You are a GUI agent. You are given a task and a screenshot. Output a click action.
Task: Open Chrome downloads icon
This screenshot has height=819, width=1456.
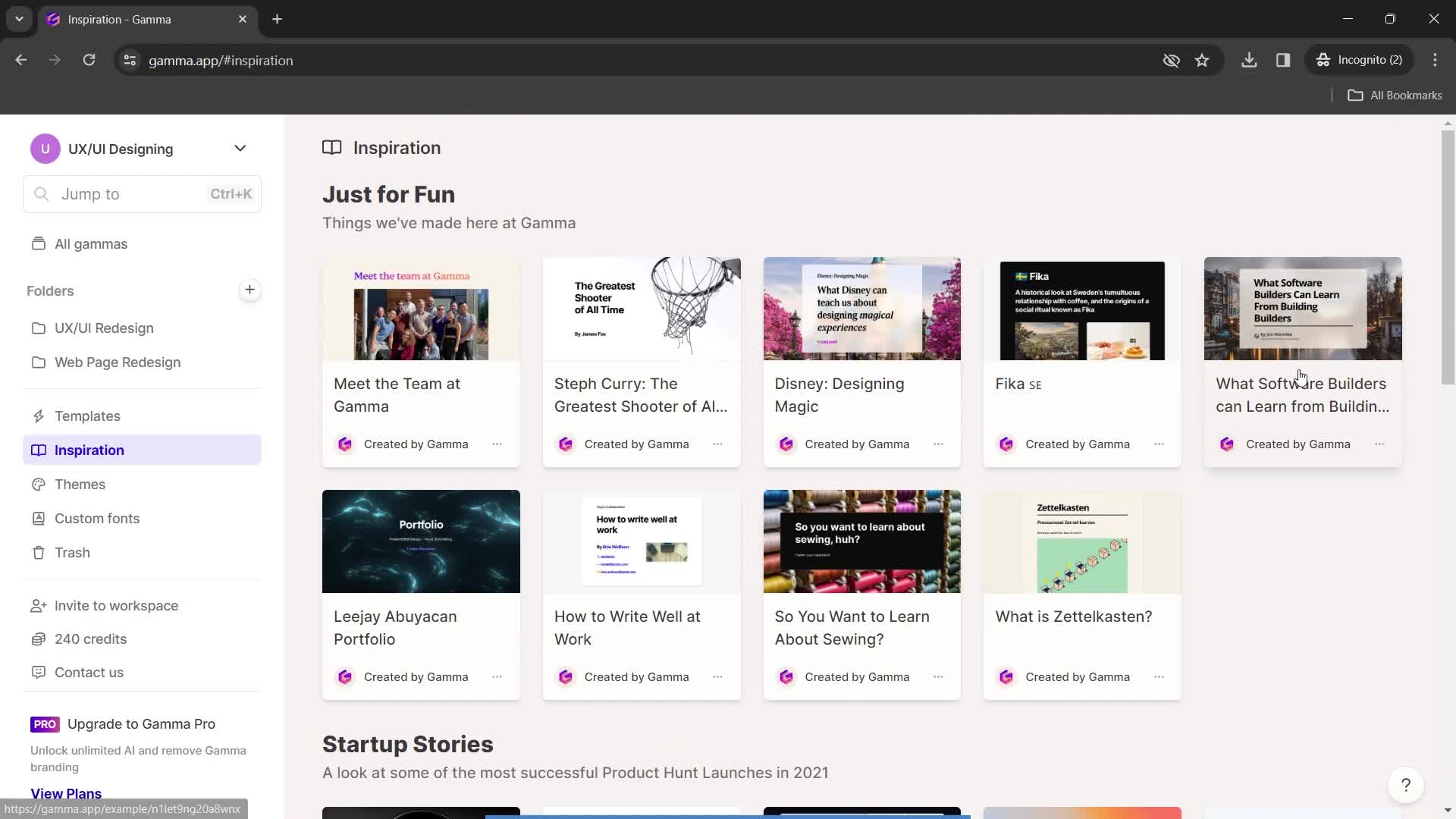(1249, 61)
